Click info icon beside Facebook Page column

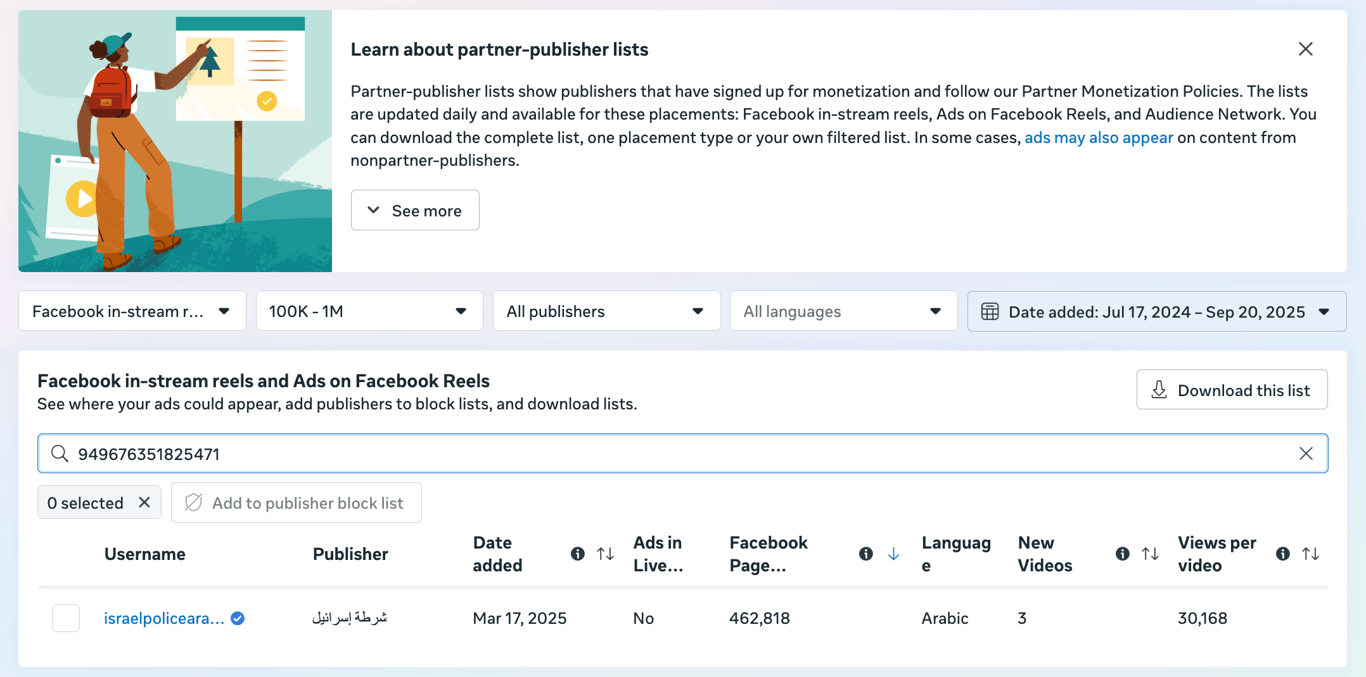point(866,554)
